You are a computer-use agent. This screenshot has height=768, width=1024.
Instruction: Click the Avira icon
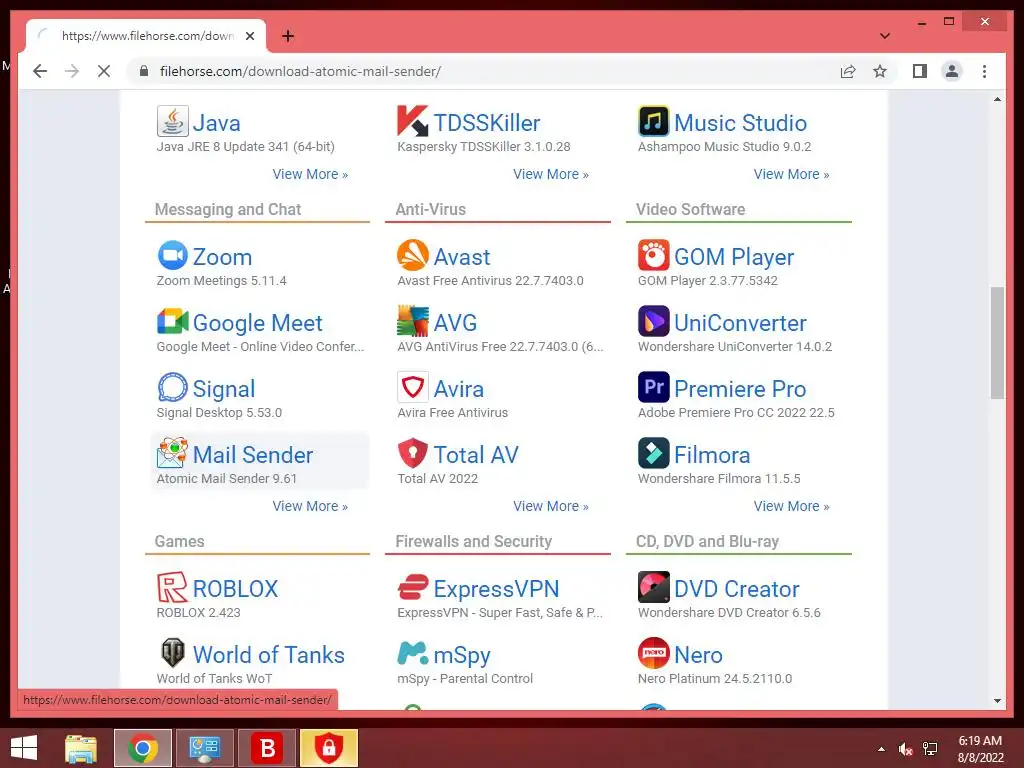[x=413, y=387]
